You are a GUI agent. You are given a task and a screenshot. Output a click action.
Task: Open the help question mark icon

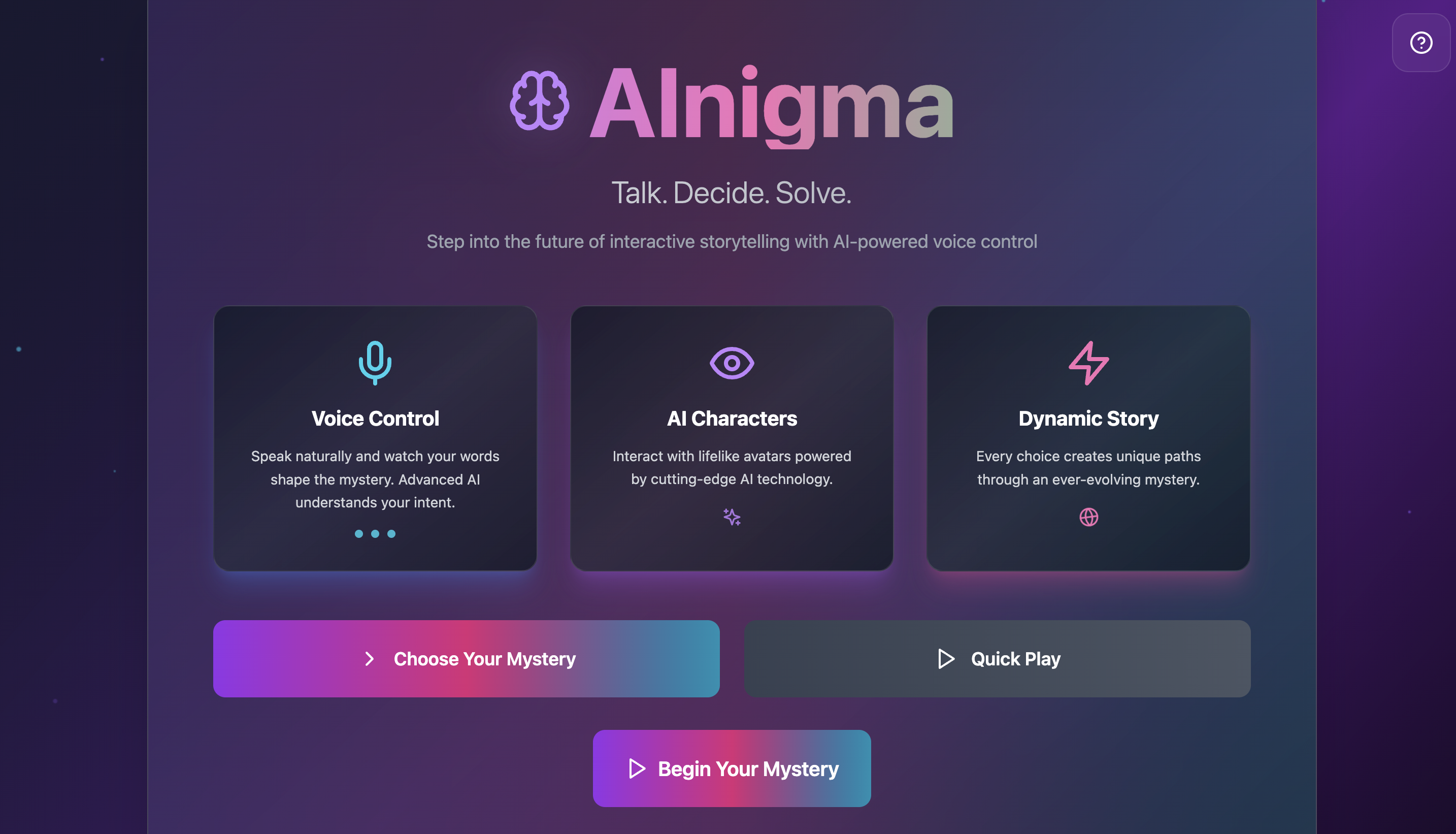point(1420,43)
